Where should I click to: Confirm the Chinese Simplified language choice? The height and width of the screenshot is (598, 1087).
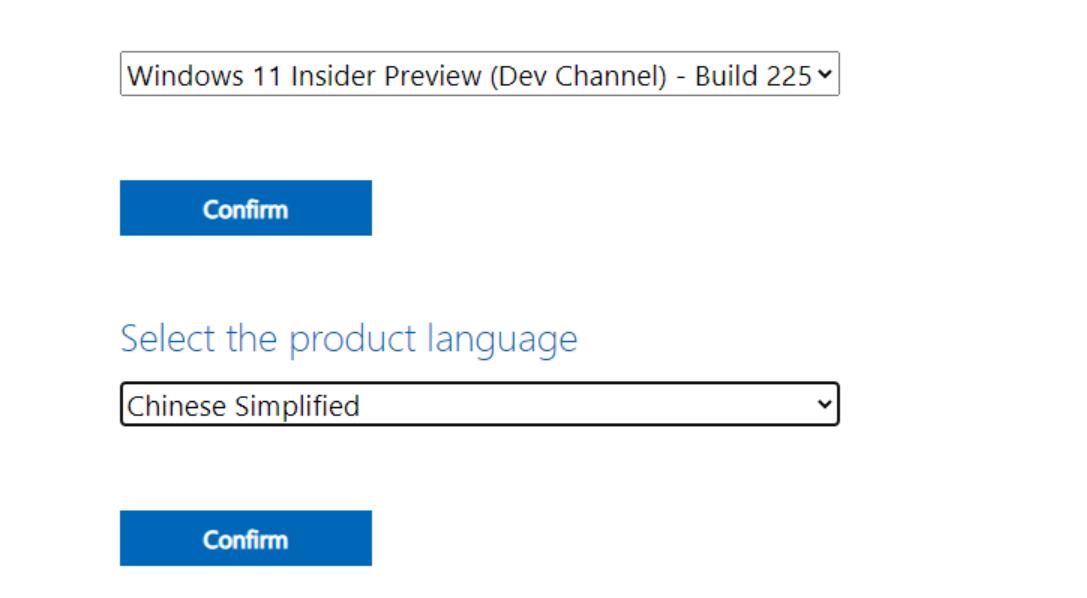pos(245,539)
